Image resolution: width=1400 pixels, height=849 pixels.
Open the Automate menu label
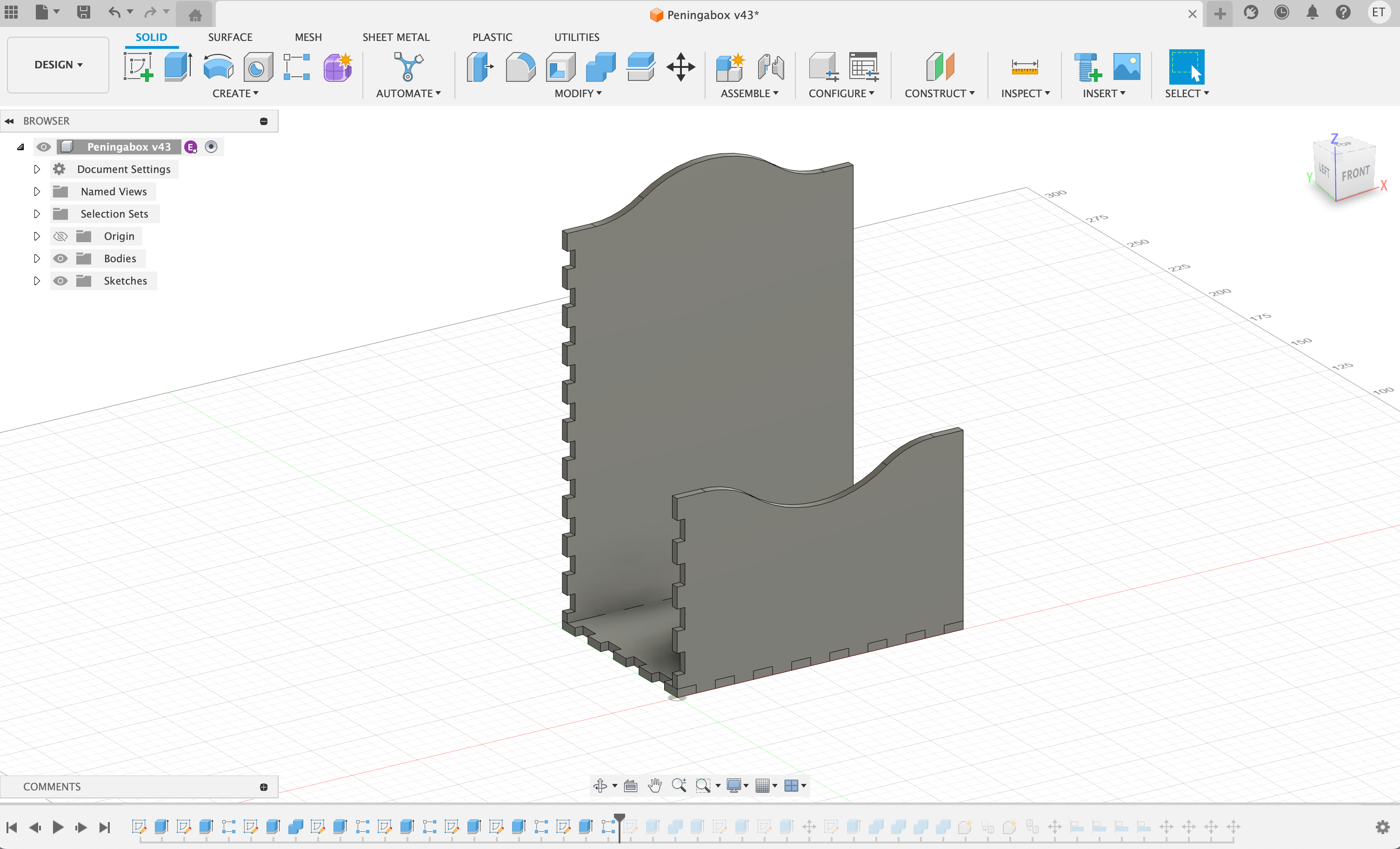click(408, 93)
